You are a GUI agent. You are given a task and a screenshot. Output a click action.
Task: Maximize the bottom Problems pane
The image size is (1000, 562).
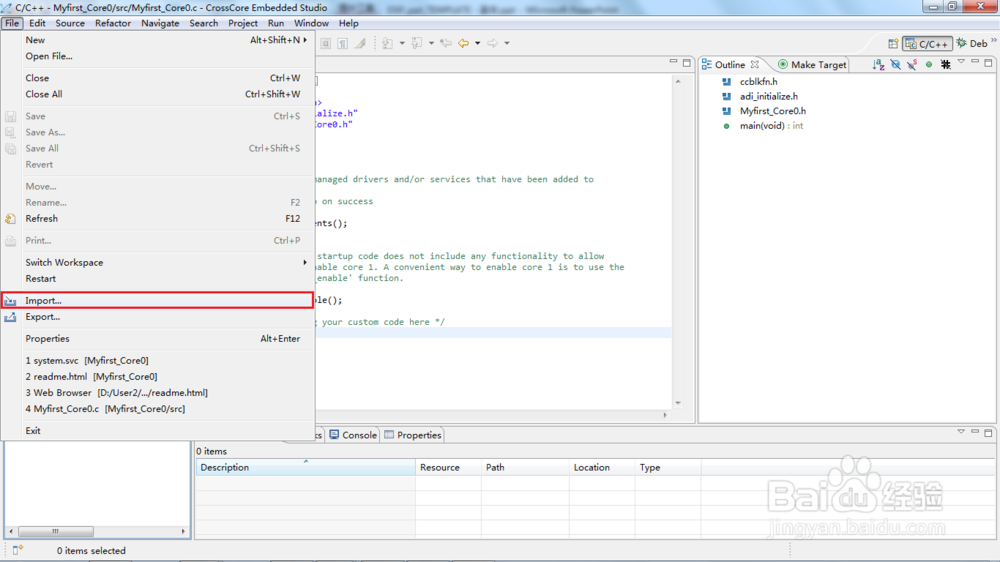click(x=989, y=433)
